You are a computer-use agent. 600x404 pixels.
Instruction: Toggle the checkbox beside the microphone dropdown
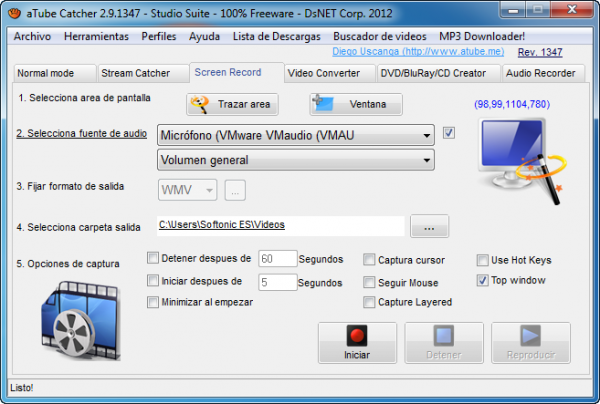[449, 133]
